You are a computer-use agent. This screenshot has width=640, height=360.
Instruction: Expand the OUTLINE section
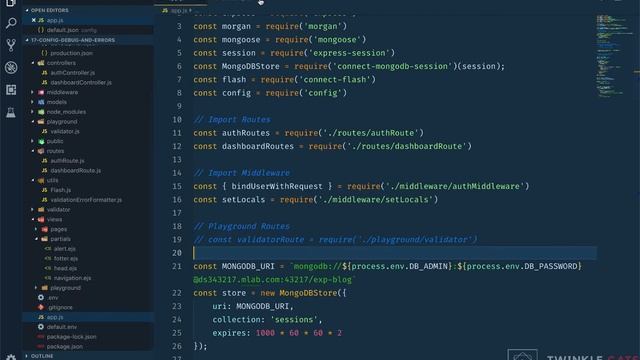coord(27,356)
